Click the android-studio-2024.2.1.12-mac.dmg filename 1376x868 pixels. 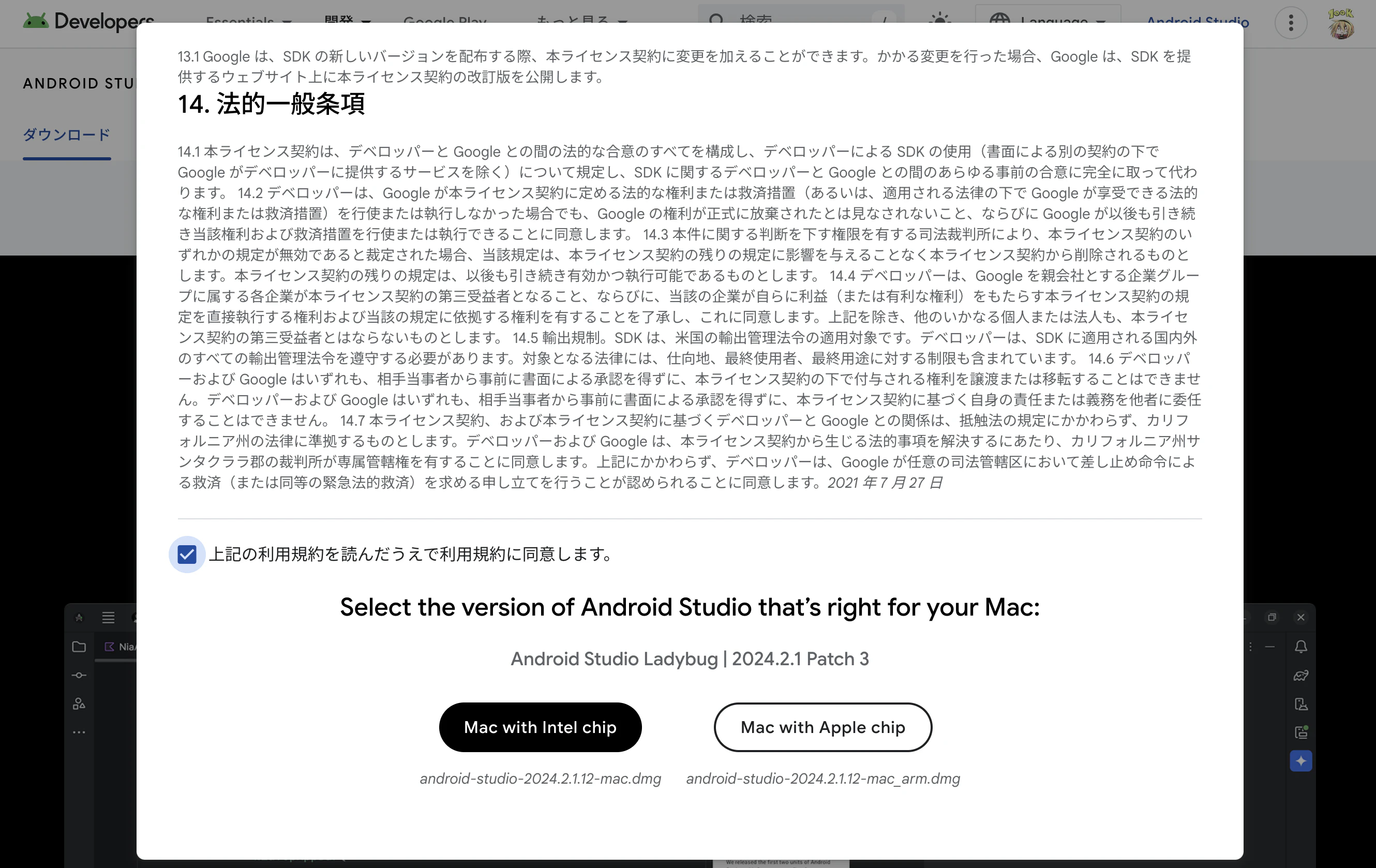[x=540, y=779]
